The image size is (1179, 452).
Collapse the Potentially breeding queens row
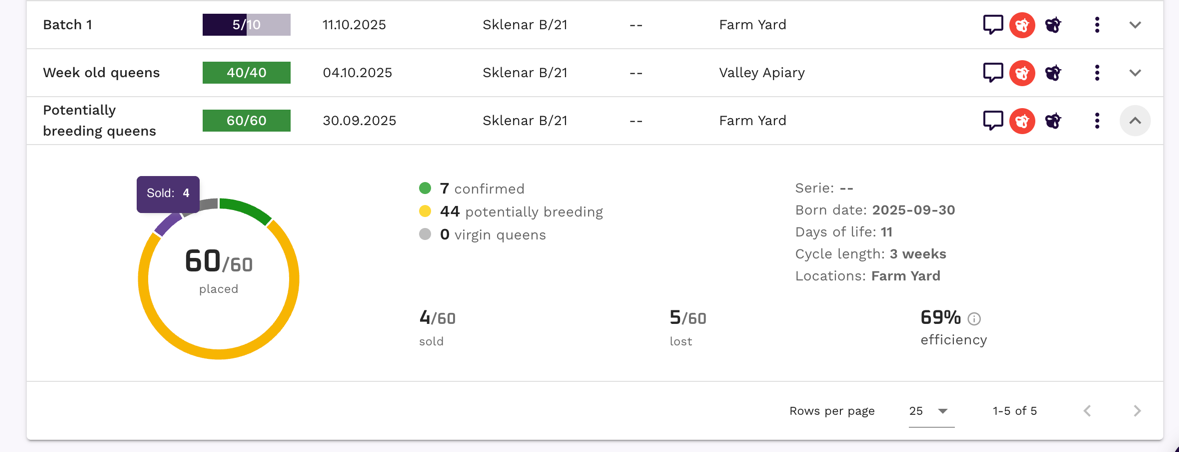(x=1135, y=121)
